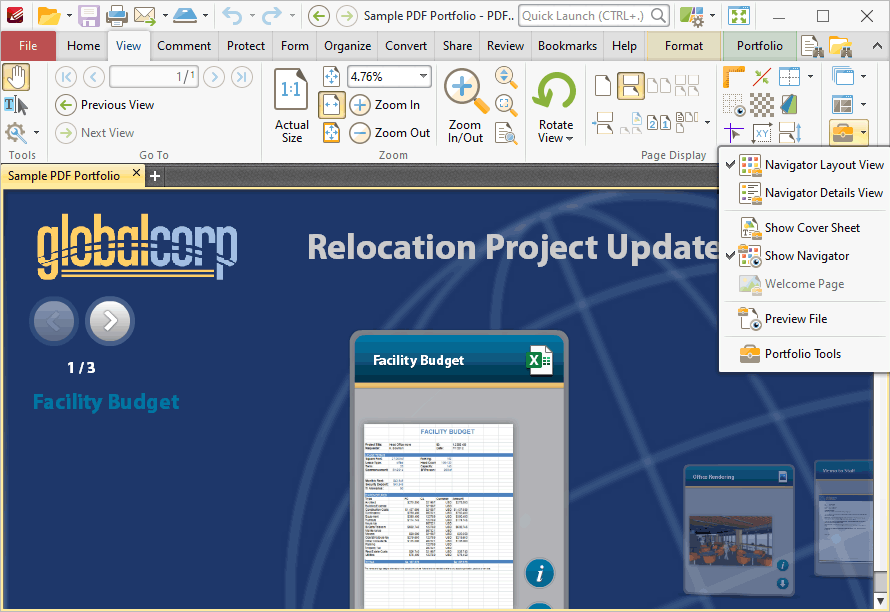Click the Actual Size 1:1 icon
890x612 pixels.
pos(291,89)
